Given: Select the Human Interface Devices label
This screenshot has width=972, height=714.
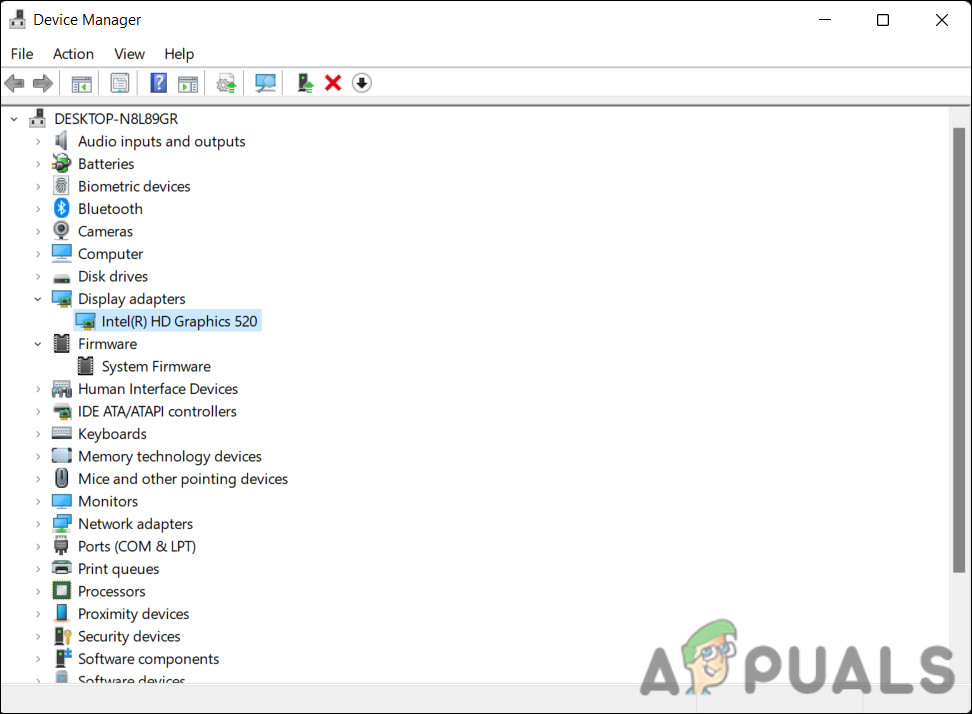Looking at the screenshot, I should (x=158, y=389).
